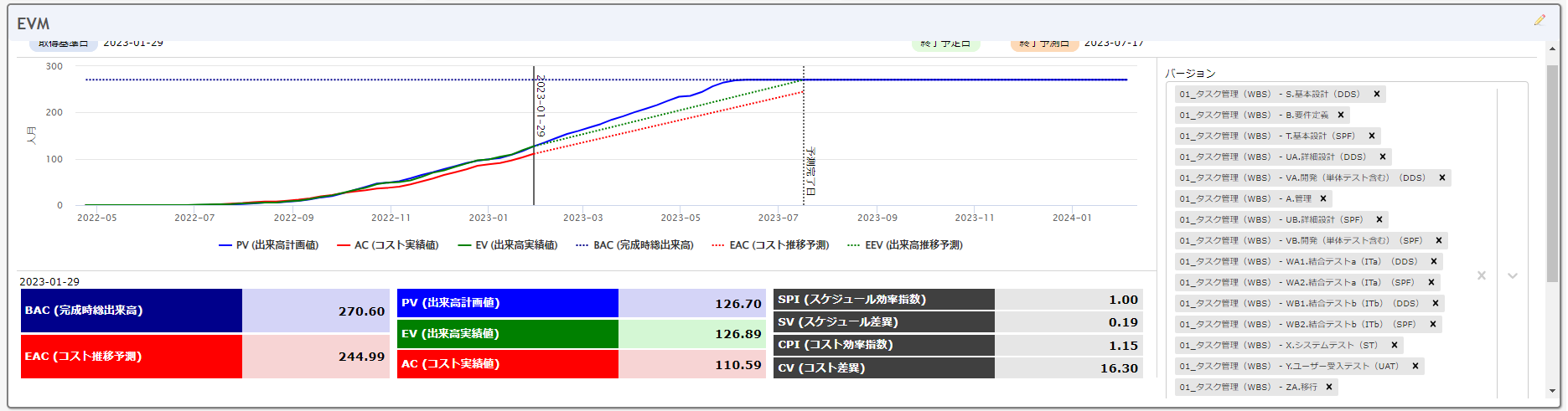The height and width of the screenshot is (411, 1568).
Task: Hide the EAC (コスト推移予測) legend line
Action: tap(770, 245)
